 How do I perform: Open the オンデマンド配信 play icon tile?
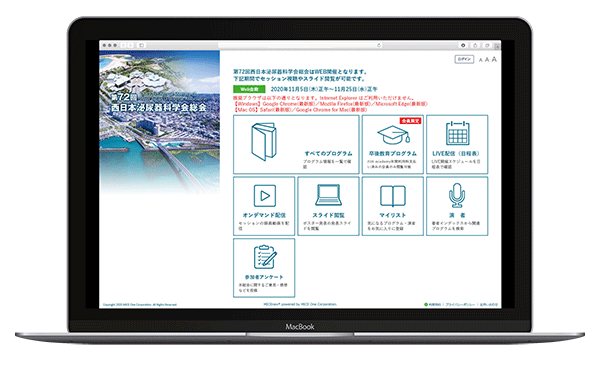pos(264,206)
